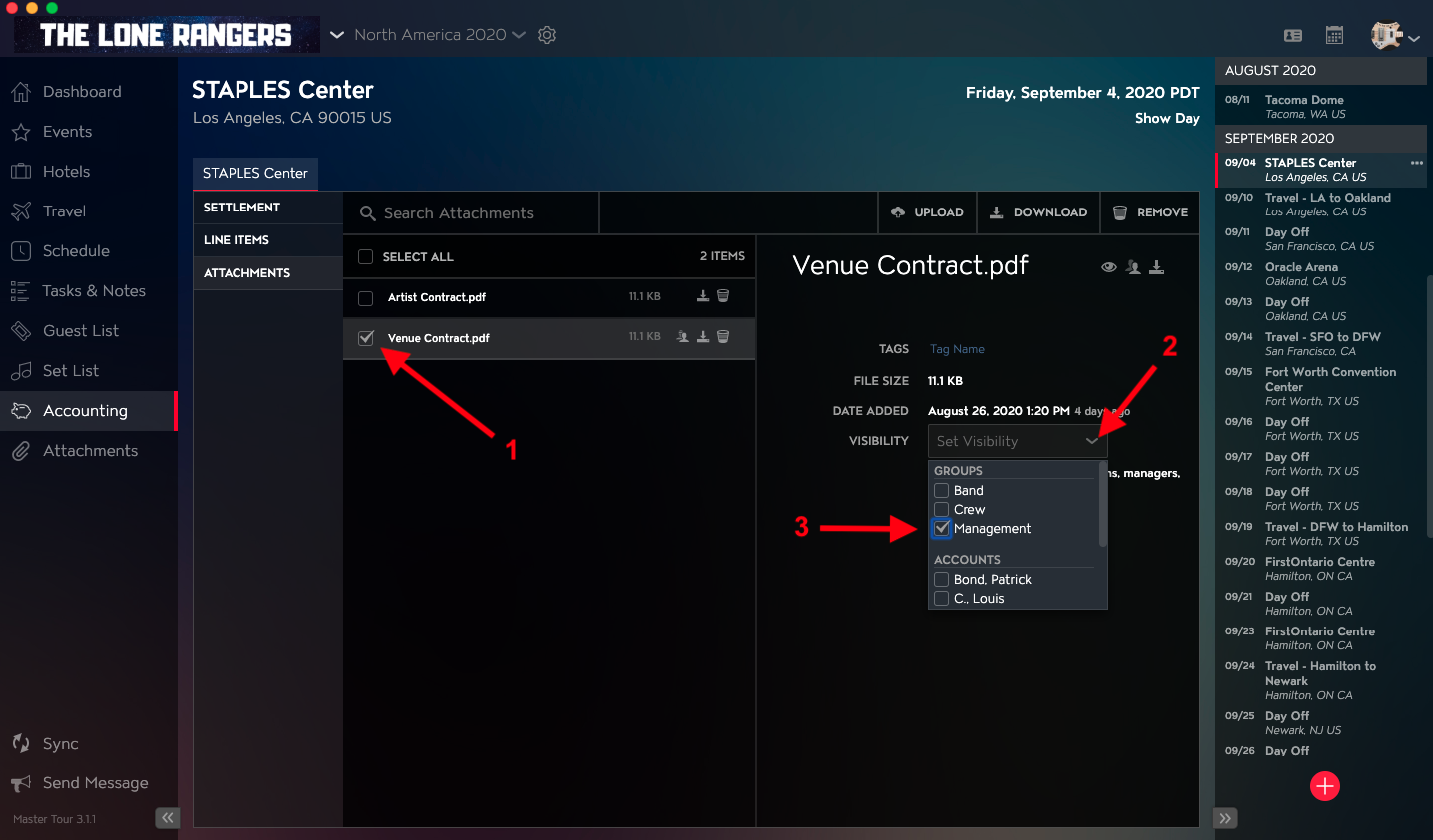Click the Set List music note icon
This screenshot has height=840, width=1433.
point(21,371)
